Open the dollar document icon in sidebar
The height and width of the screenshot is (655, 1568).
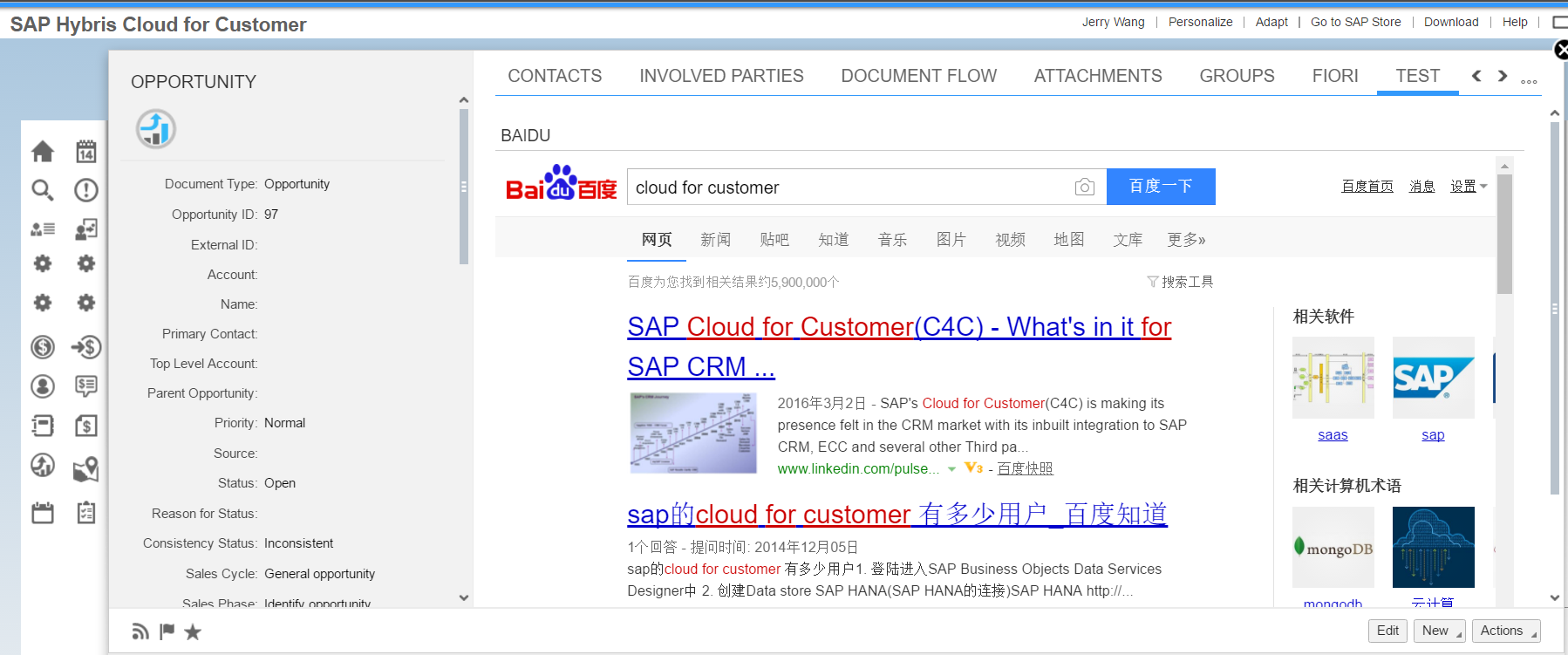[85, 426]
